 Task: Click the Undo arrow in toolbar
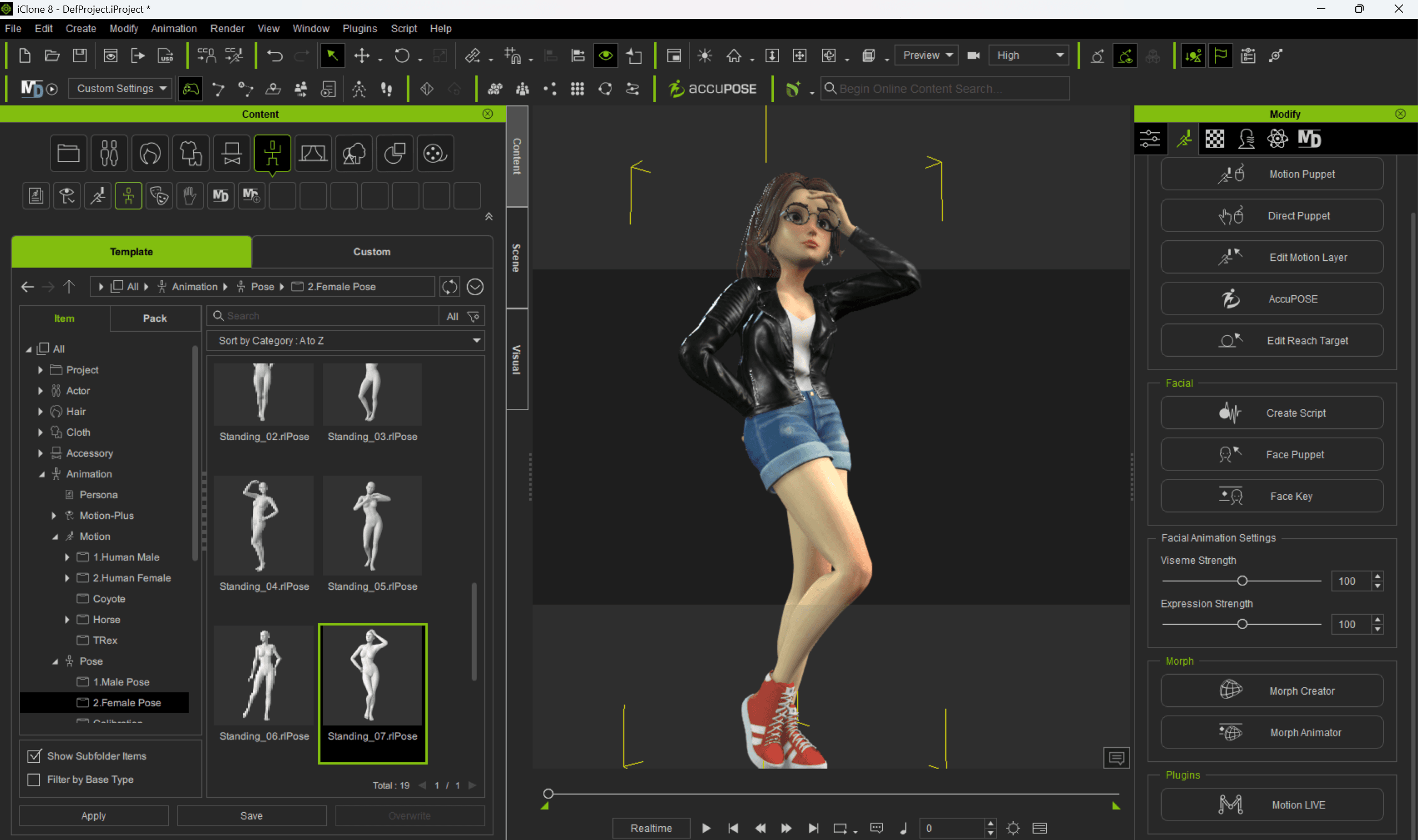tap(275, 55)
